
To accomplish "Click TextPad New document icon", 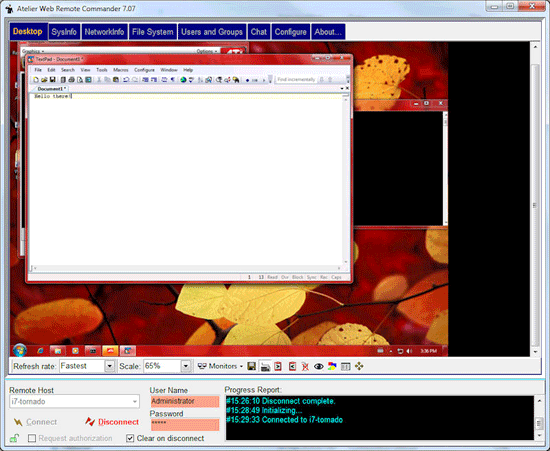I will click(36, 80).
